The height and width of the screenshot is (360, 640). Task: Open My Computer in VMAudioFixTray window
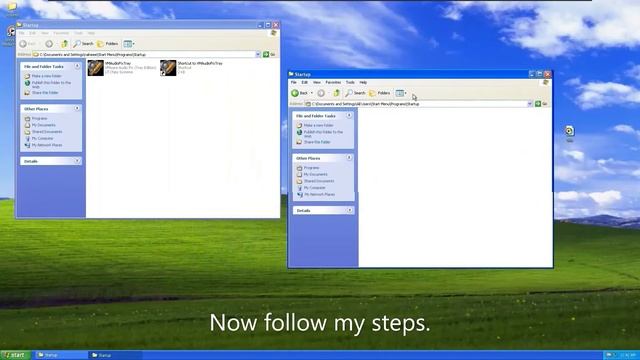(39, 138)
